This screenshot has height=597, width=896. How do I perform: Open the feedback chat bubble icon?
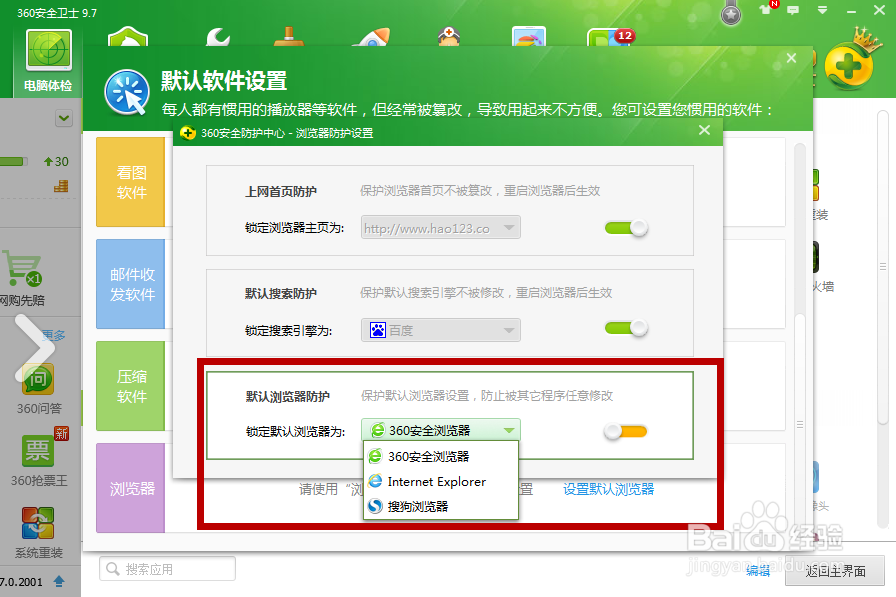[x=793, y=10]
